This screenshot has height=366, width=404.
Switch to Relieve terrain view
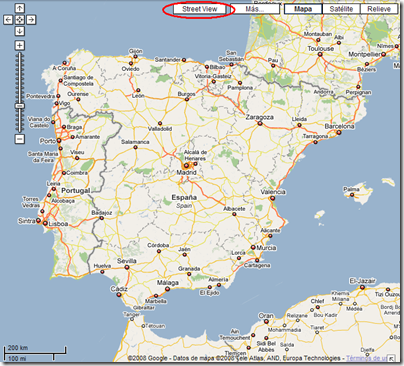point(379,9)
